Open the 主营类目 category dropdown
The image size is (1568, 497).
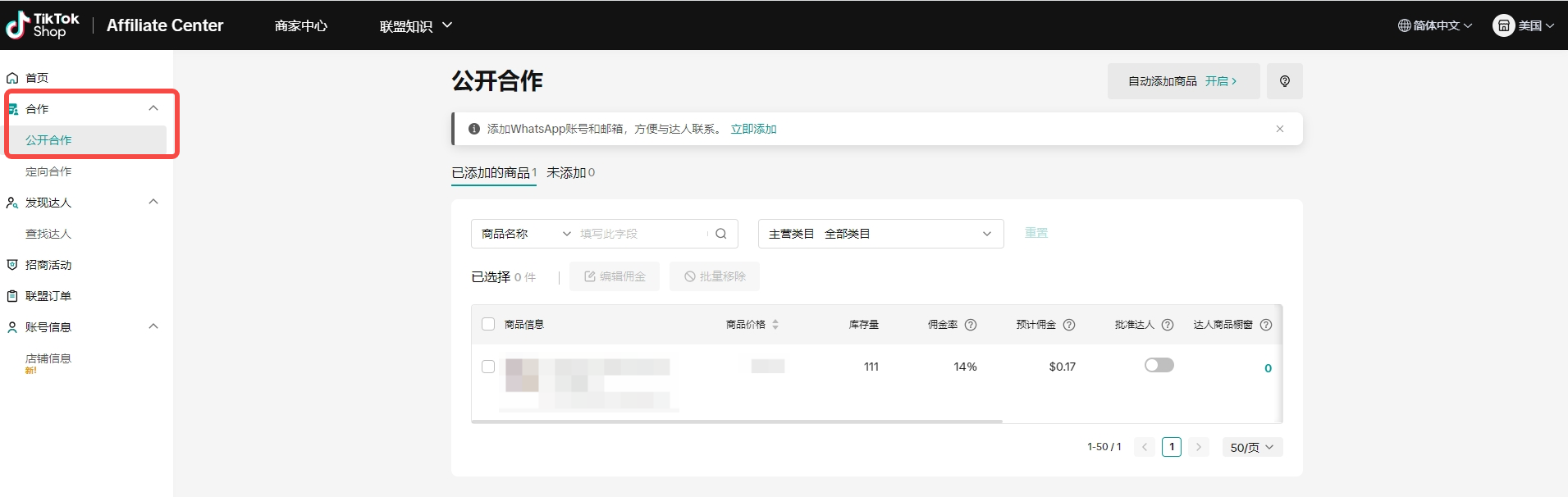coord(880,234)
